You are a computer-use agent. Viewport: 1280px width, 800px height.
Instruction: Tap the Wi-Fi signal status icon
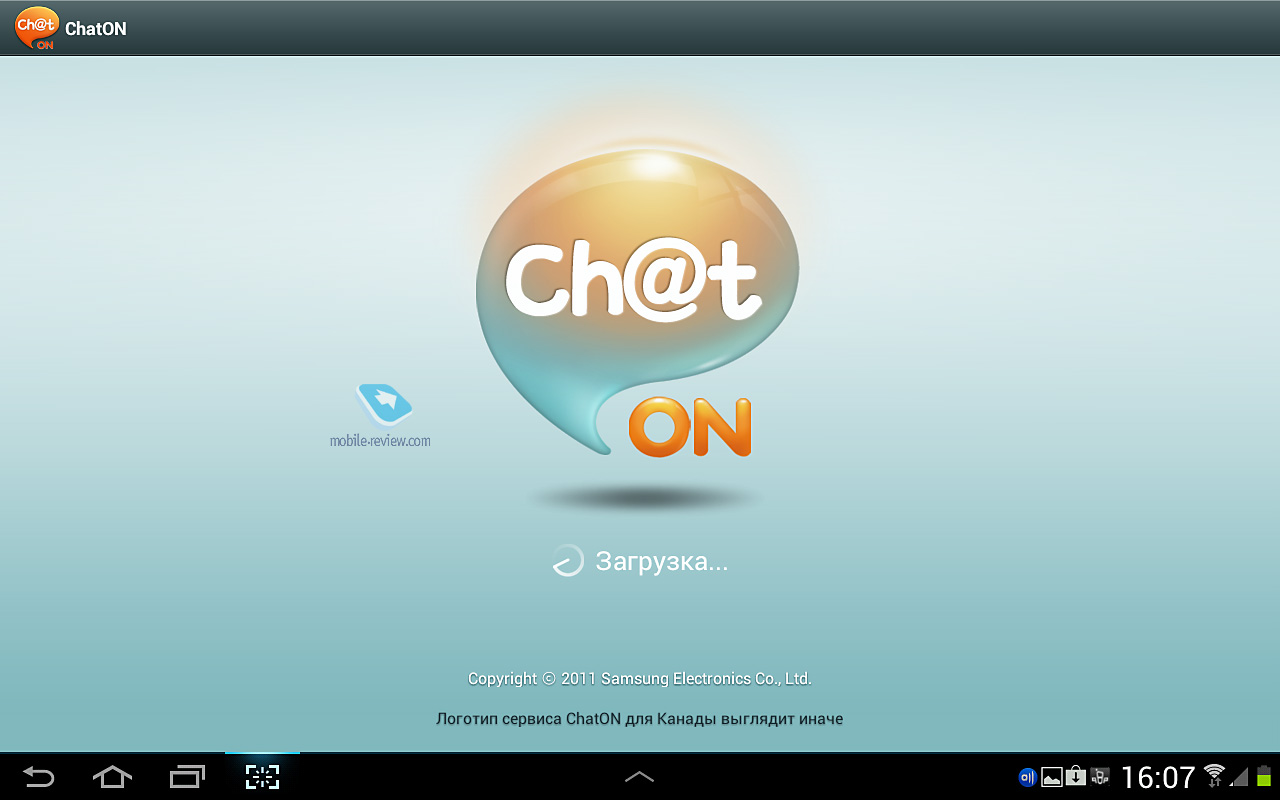[1214, 775]
